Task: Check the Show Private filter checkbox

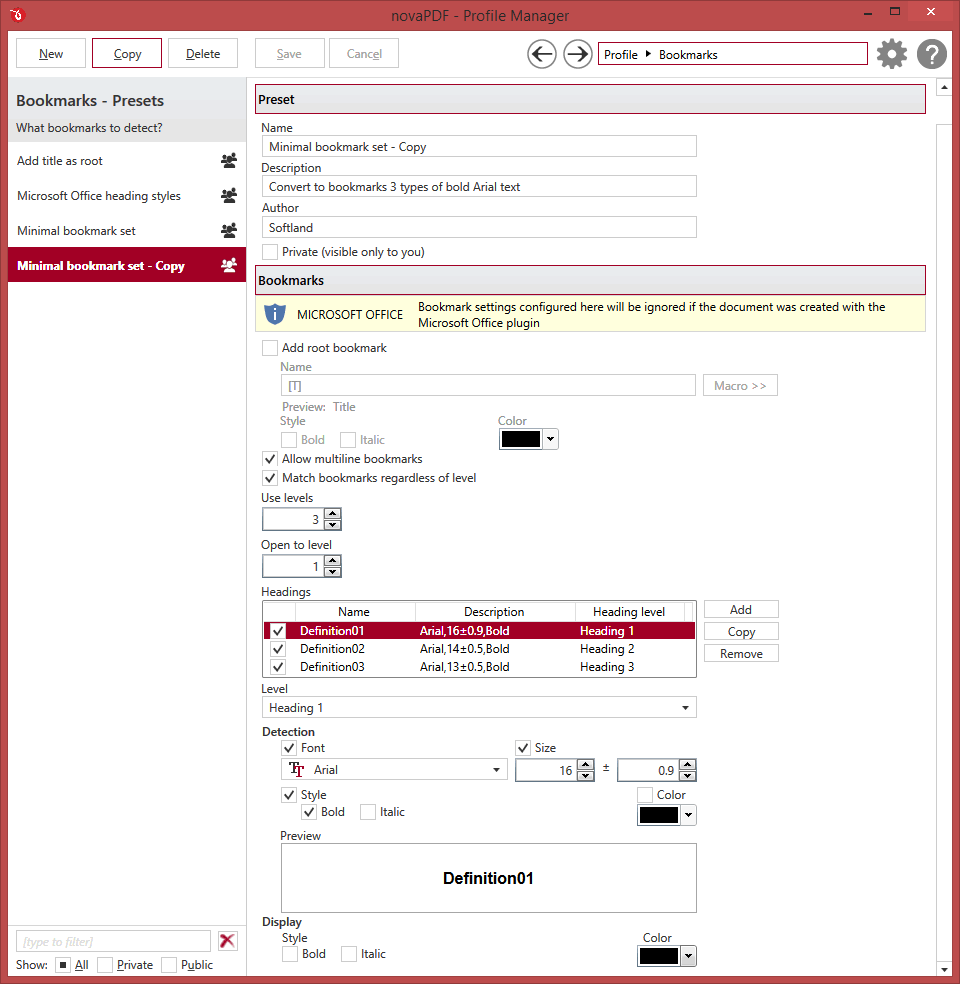Action: click(105, 965)
